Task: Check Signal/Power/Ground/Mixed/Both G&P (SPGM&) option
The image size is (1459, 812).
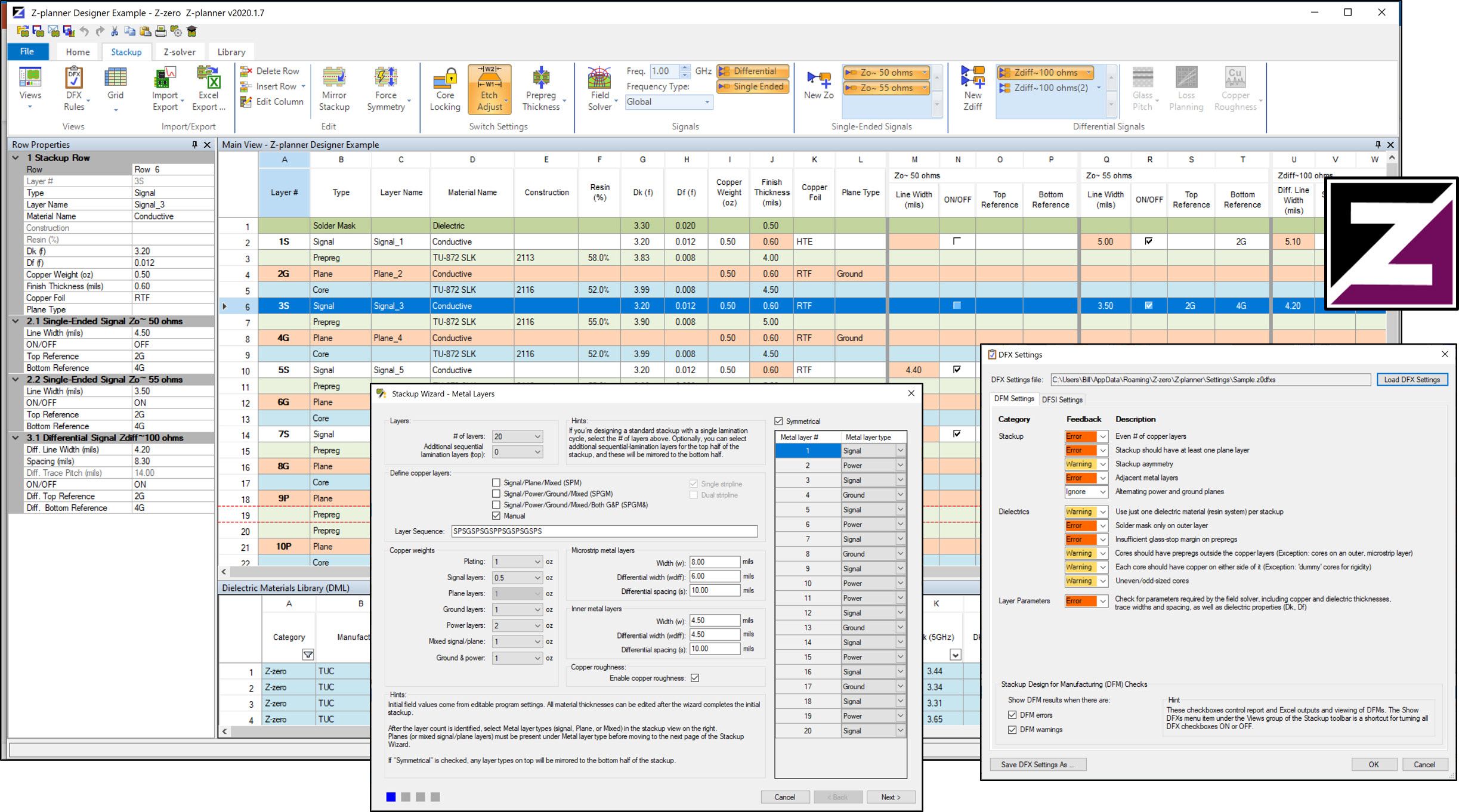Action: point(496,504)
